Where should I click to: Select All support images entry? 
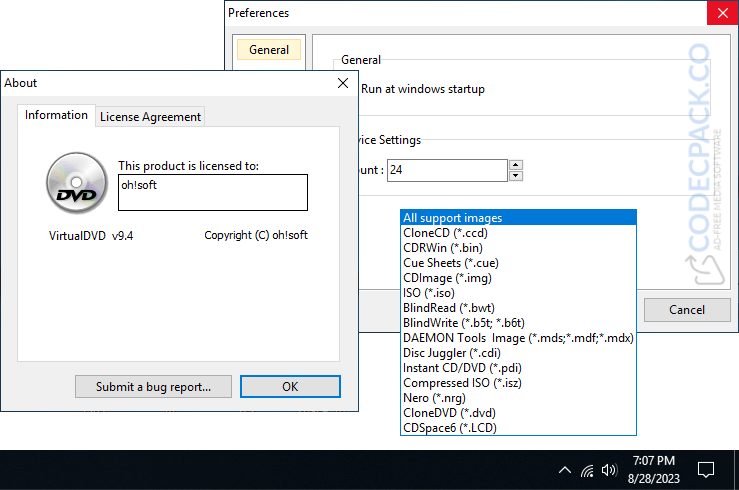tap(518, 218)
